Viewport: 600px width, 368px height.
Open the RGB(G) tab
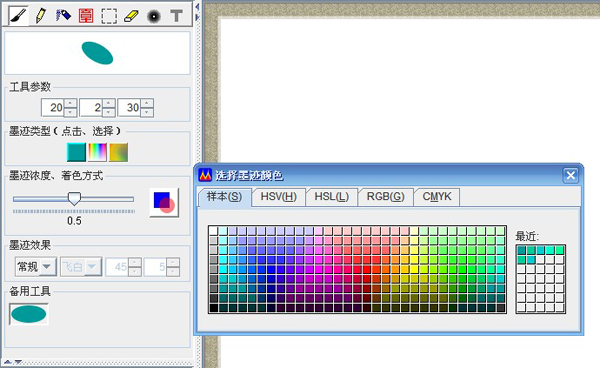pos(386,197)
